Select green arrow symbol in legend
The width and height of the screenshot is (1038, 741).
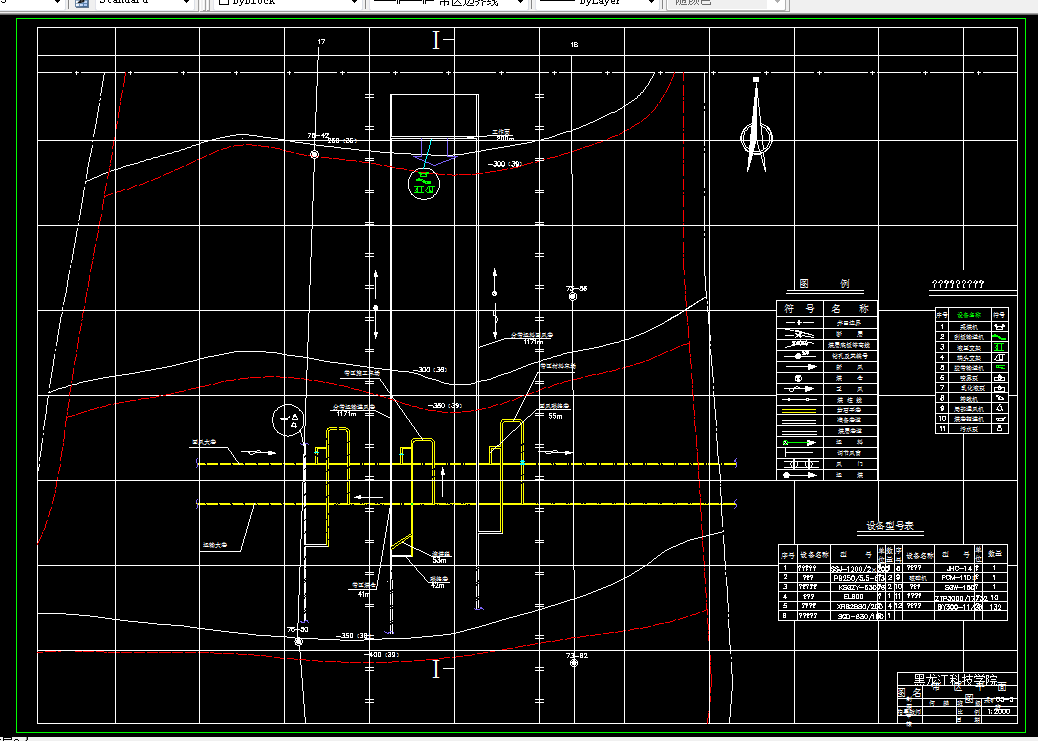coord(800,442)
